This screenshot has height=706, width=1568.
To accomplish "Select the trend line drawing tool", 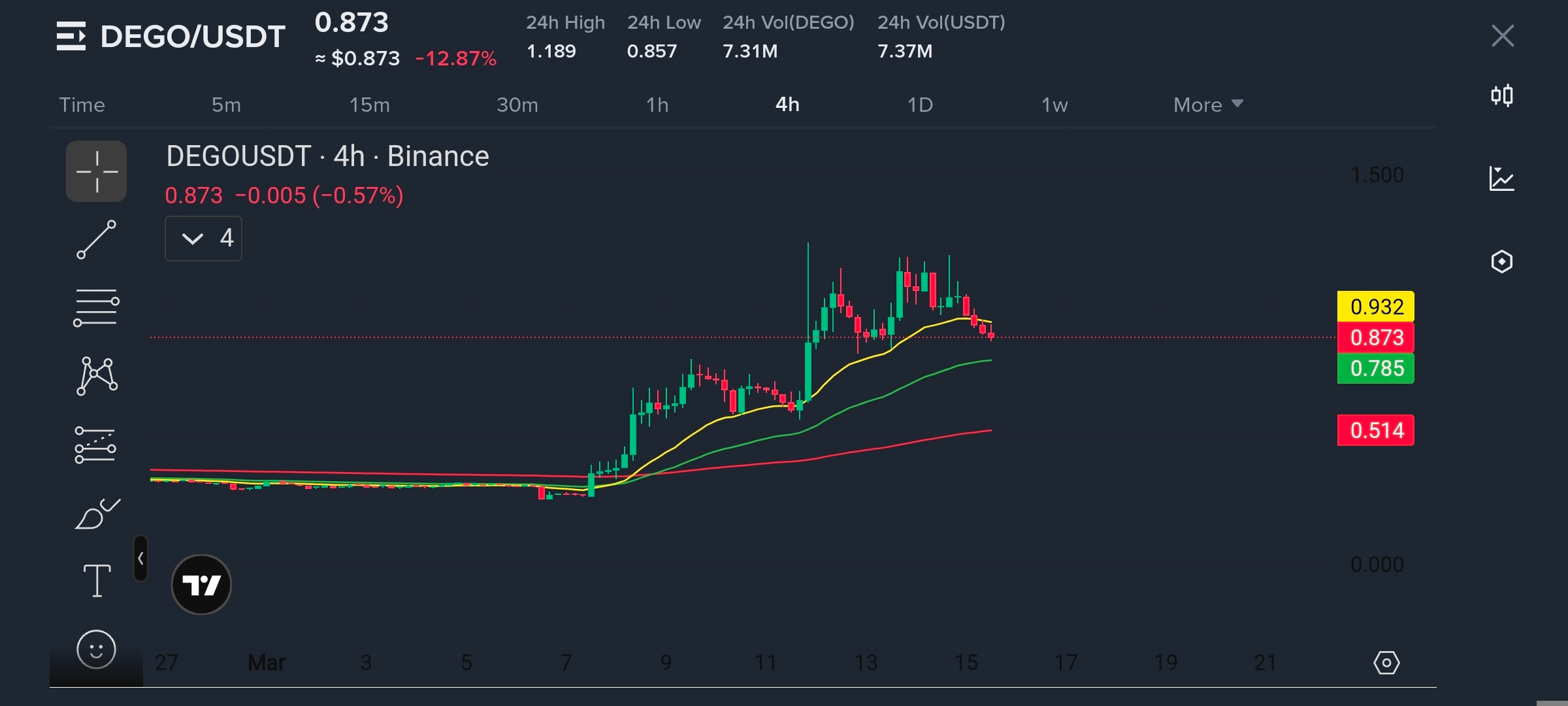I will pos(96,240).
